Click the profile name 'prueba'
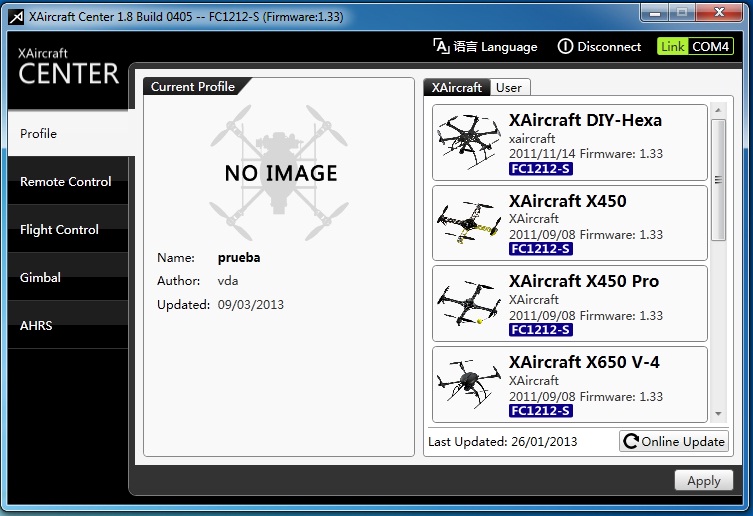Viewport: 753px width, 516px height. tap(239, 258)
